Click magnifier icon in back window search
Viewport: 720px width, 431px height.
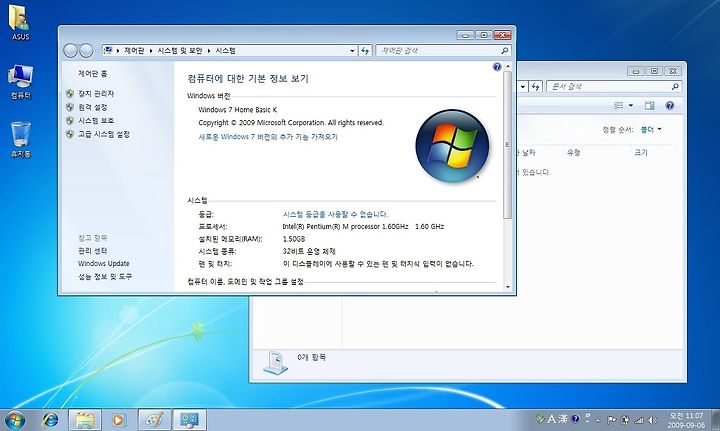[675, 86]
